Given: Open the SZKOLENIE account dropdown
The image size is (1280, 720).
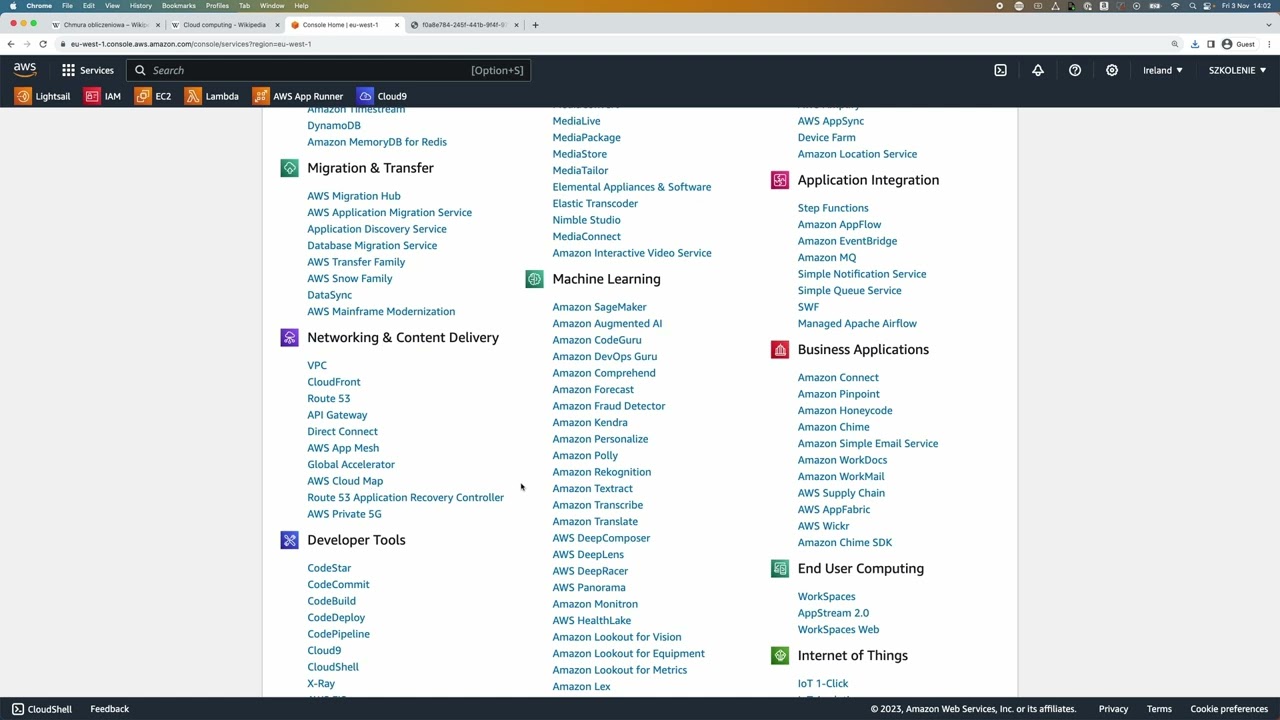Looking at the screenshot, I should tap(1237, 70).
